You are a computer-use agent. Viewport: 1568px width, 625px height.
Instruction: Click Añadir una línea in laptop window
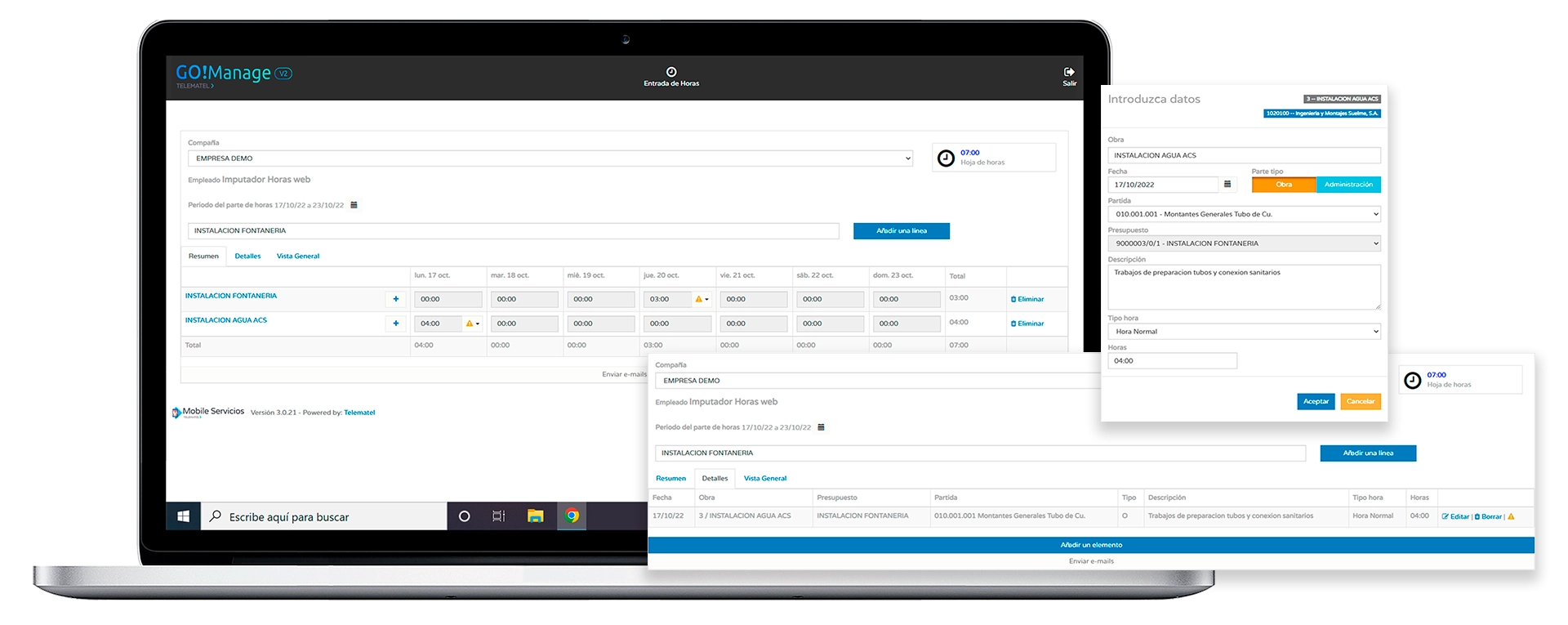tap(902, 231)
